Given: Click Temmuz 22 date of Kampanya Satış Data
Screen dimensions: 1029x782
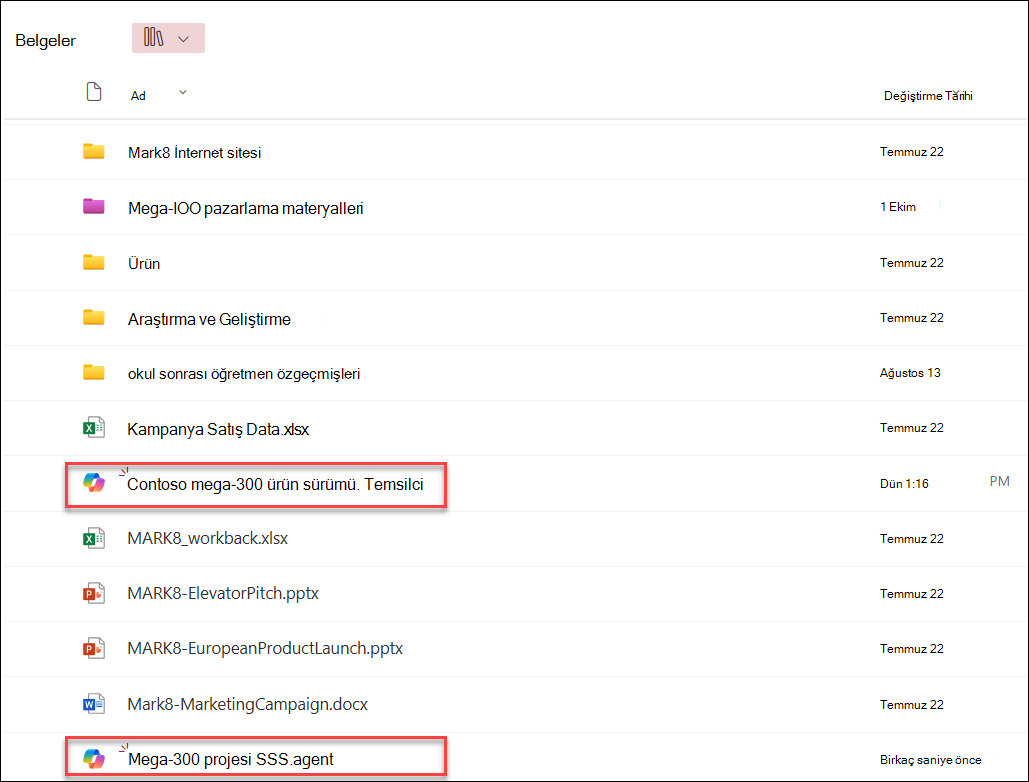Looking at the screenshot, I should (912, 428).
